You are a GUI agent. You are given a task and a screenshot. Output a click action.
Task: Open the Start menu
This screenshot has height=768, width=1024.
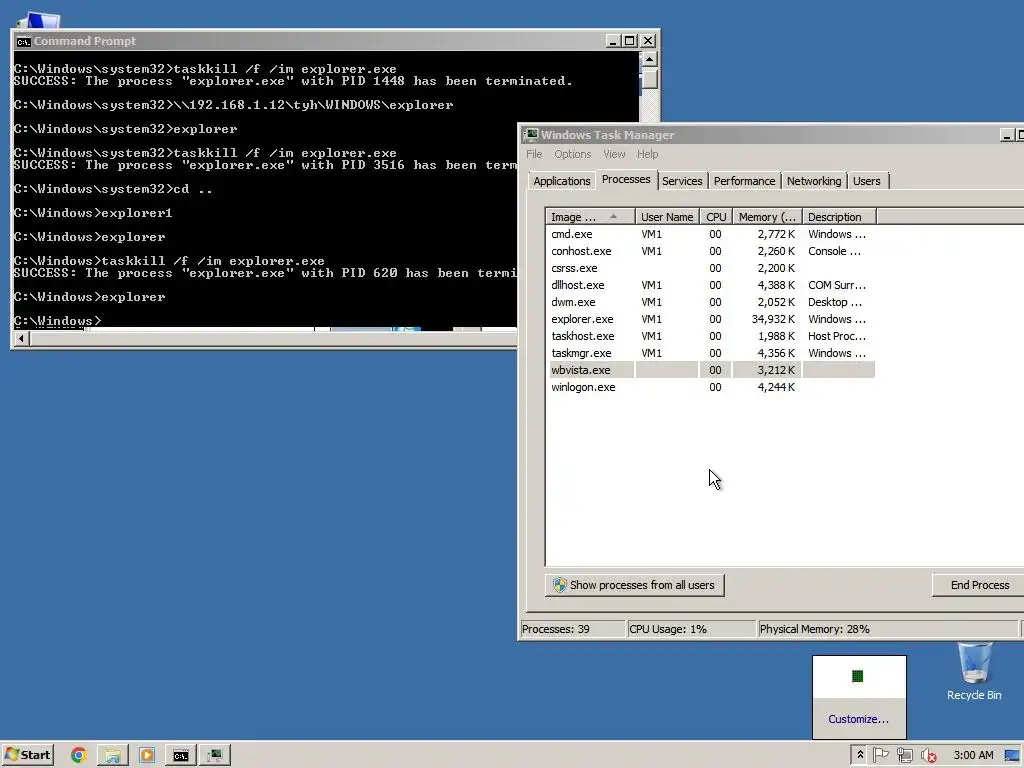click(27, 755)
